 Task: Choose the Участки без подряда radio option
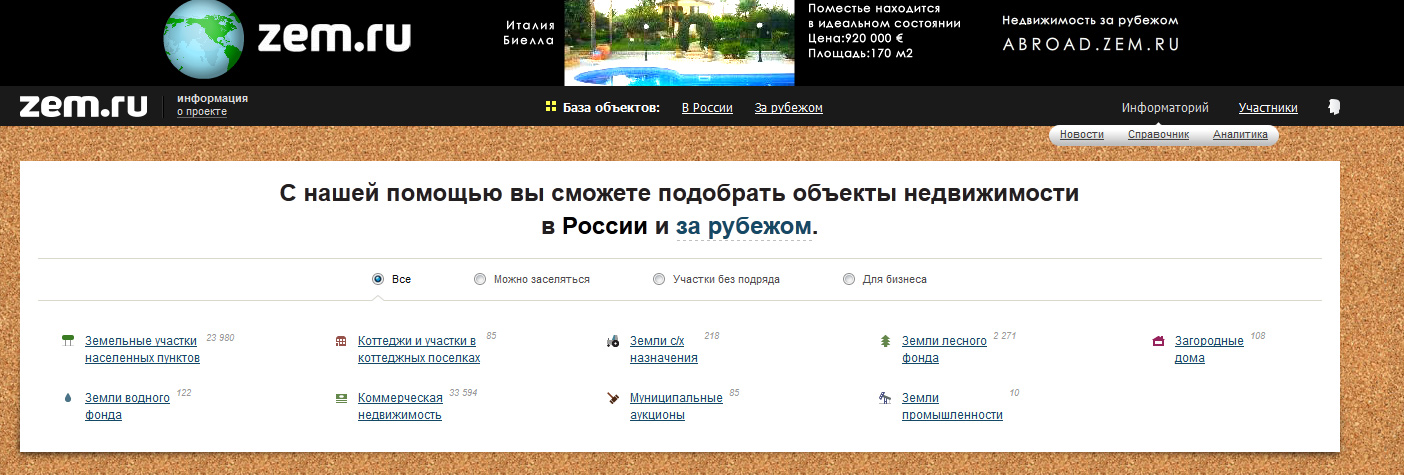pos(659,279)
